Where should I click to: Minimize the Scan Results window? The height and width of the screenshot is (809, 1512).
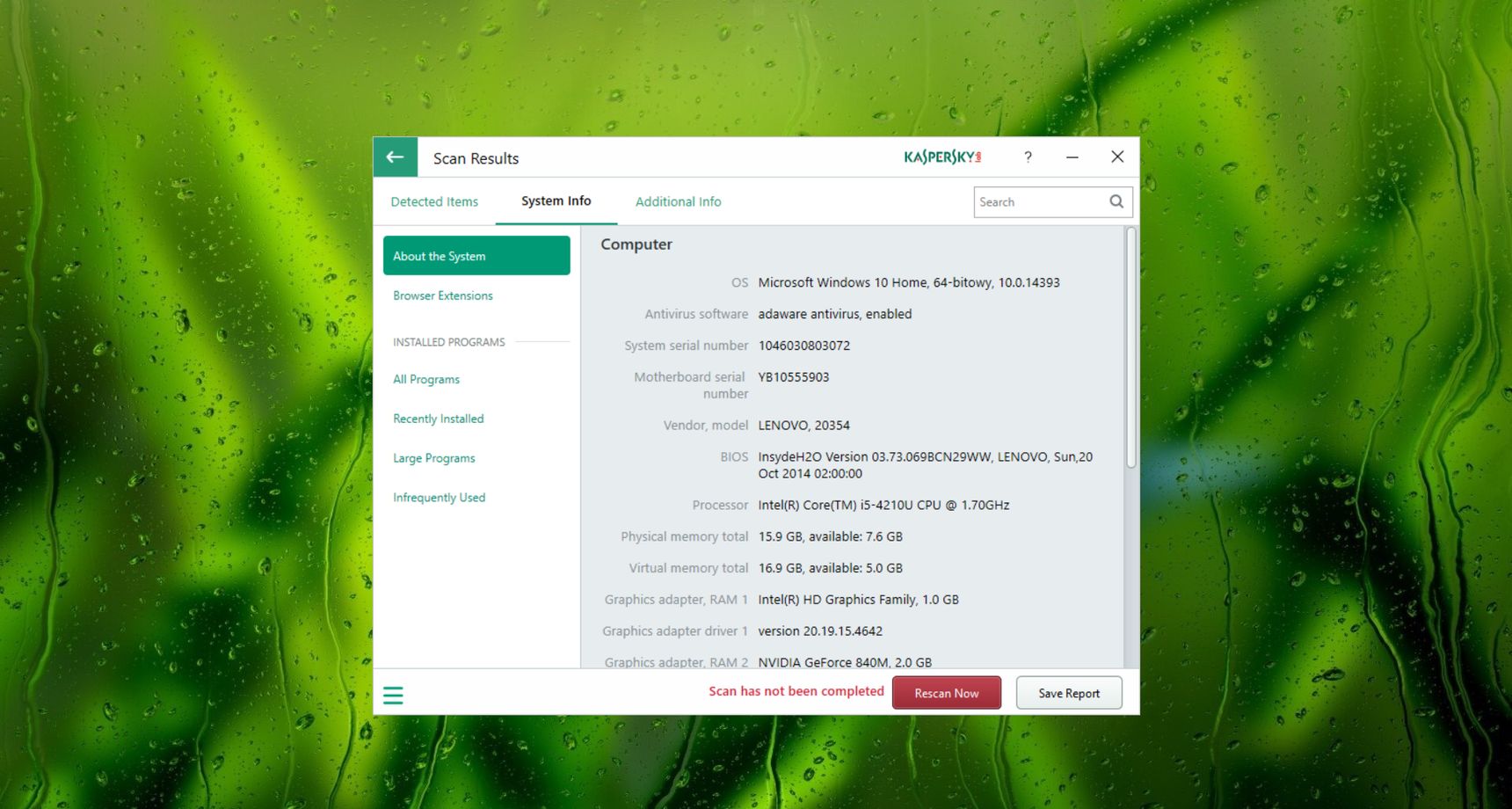(1072, 157)
